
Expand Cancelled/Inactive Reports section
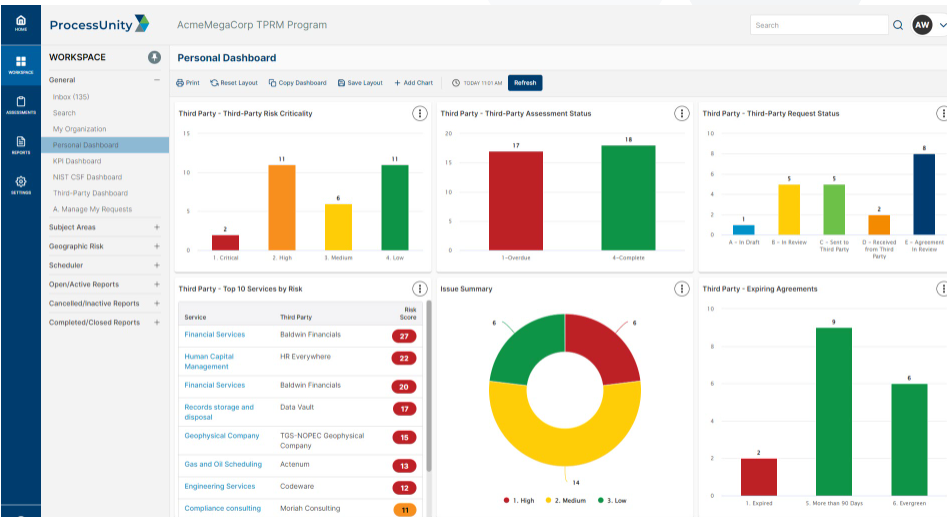157,303
